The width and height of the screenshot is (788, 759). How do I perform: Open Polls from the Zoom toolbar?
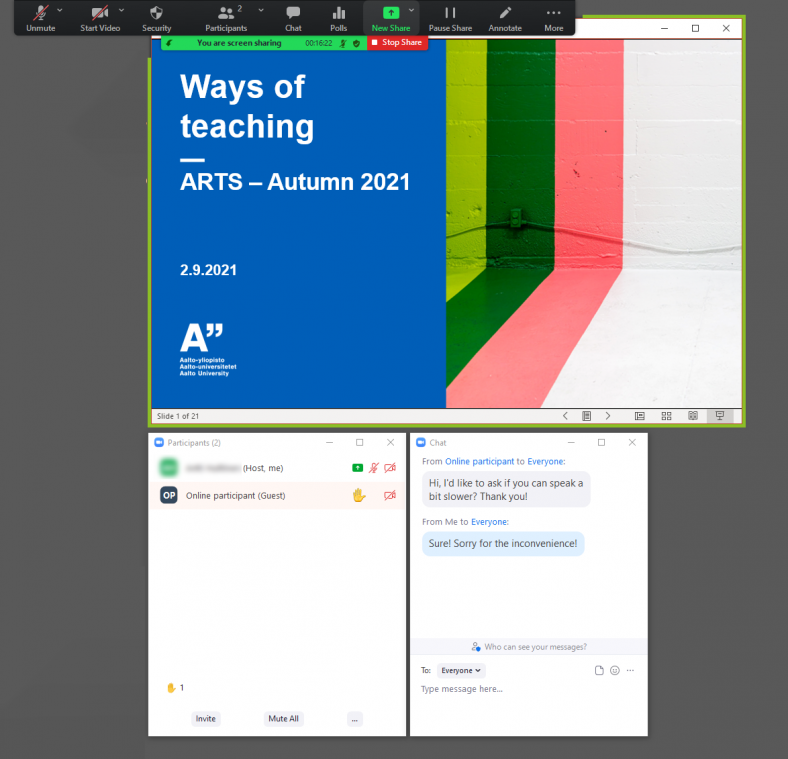coord(338,17)
